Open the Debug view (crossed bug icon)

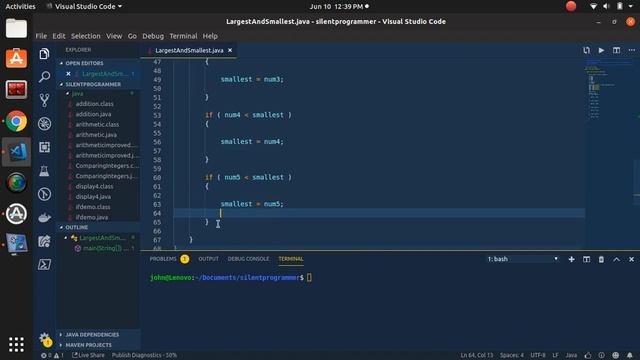44,124
